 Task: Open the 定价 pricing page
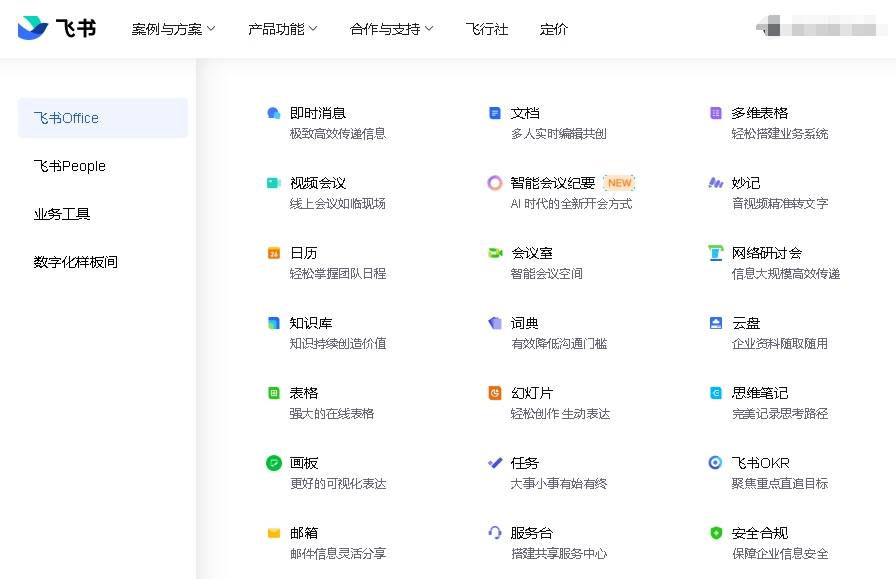click(553, 29)
